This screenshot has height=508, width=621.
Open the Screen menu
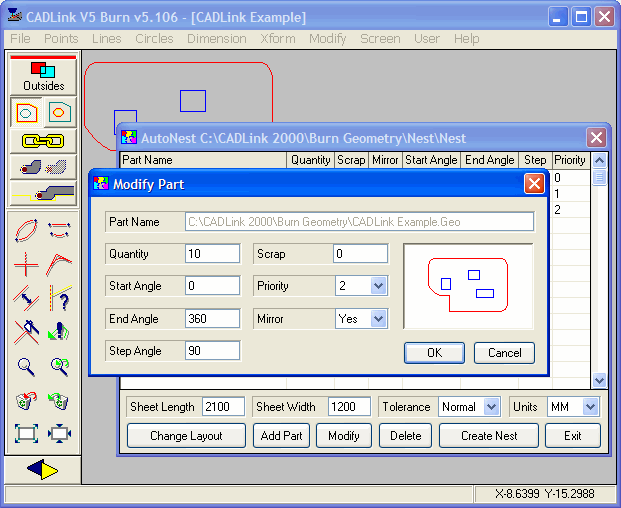tap(380, 39)
